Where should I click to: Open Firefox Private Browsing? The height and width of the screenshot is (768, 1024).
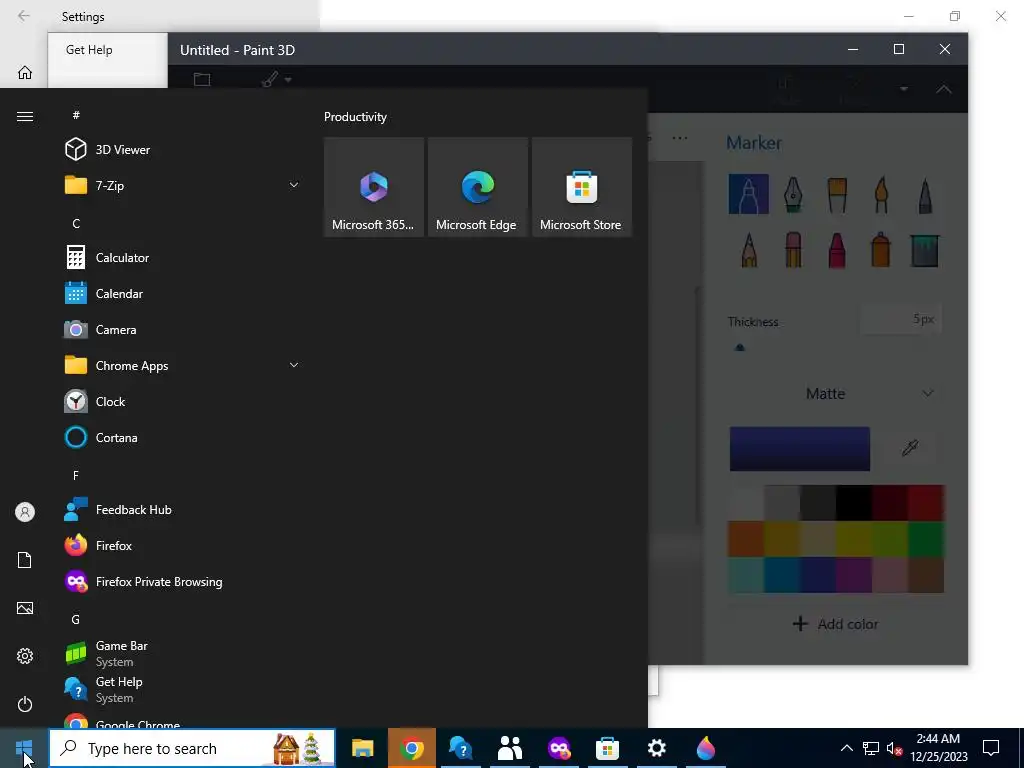pos(182,581)
